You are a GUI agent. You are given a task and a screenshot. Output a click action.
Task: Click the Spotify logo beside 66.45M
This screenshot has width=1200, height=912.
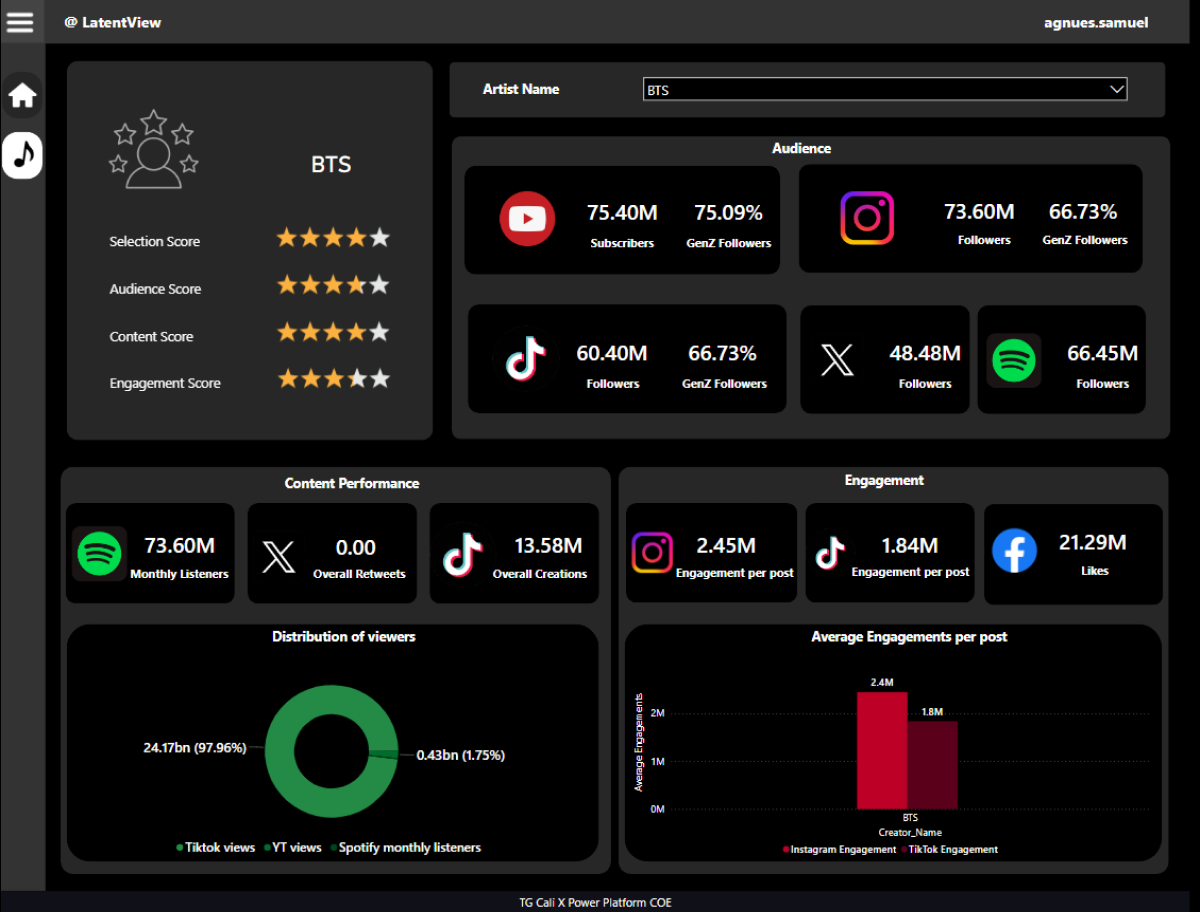point(1014,360)
